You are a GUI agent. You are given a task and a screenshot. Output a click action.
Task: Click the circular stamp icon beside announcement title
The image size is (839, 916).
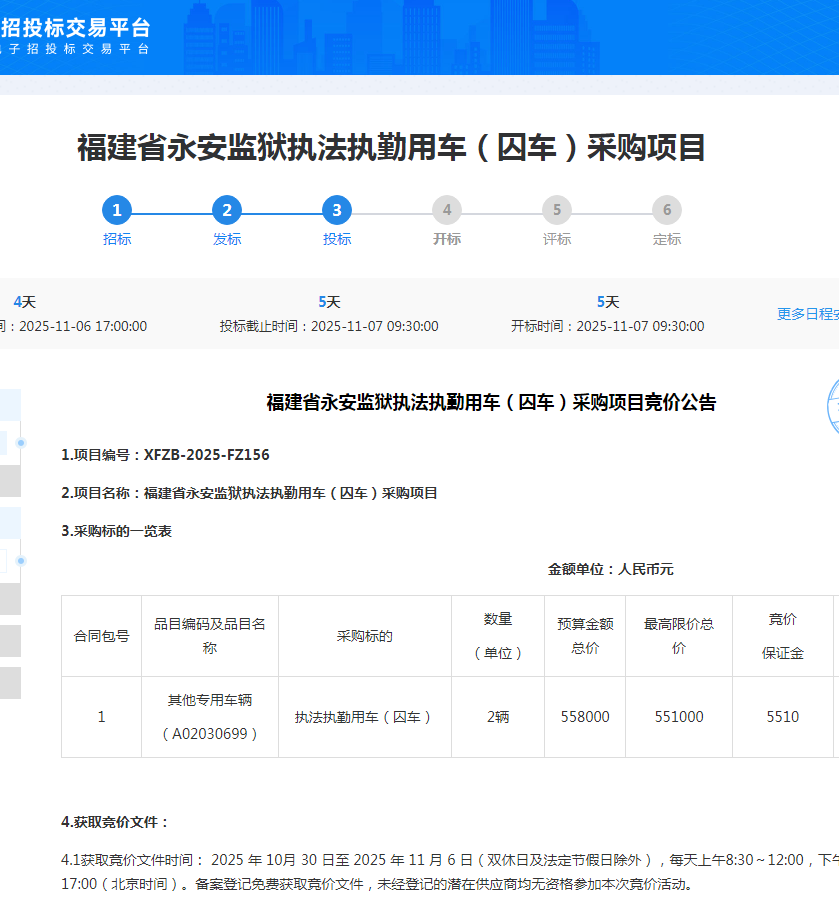(x=832, y=408)
